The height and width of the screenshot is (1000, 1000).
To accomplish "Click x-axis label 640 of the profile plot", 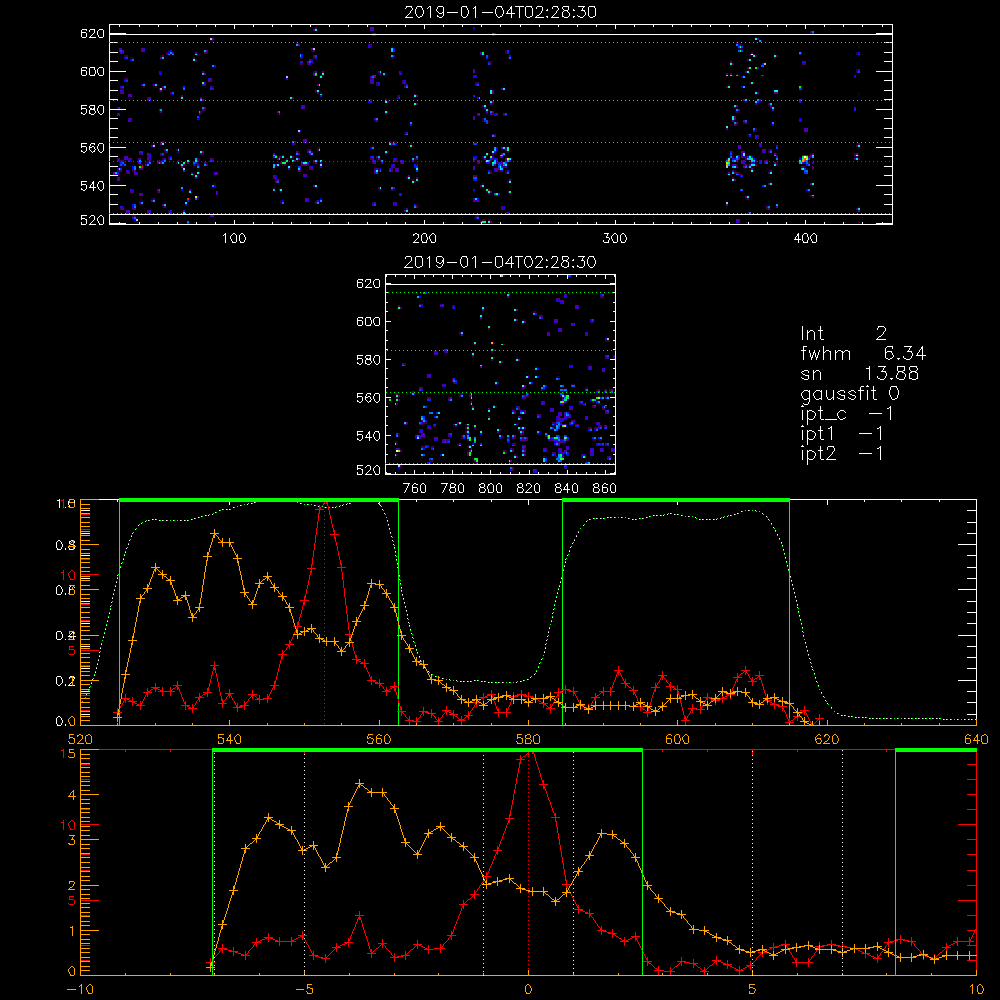I will coord(976,739).
